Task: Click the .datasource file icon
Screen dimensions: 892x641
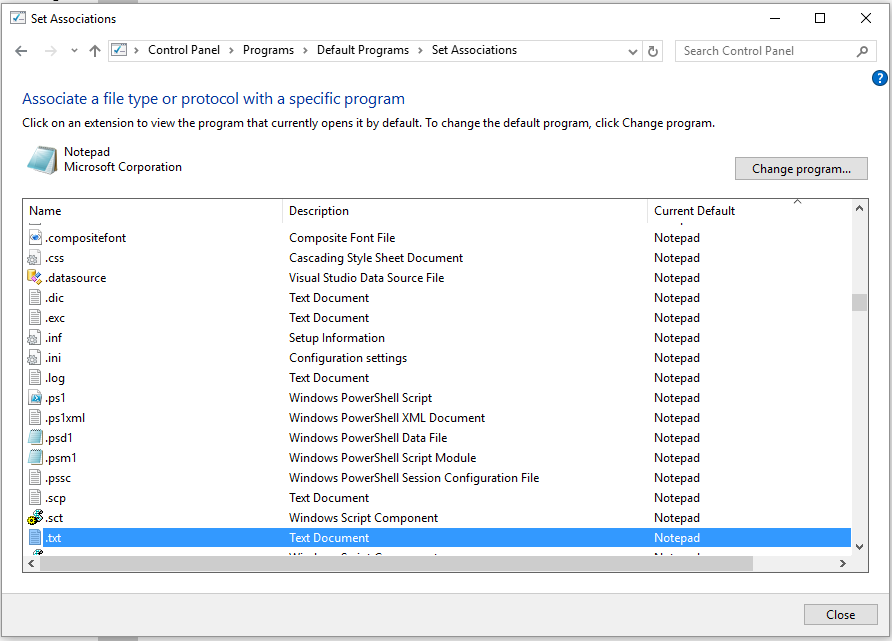Action: 36,278
